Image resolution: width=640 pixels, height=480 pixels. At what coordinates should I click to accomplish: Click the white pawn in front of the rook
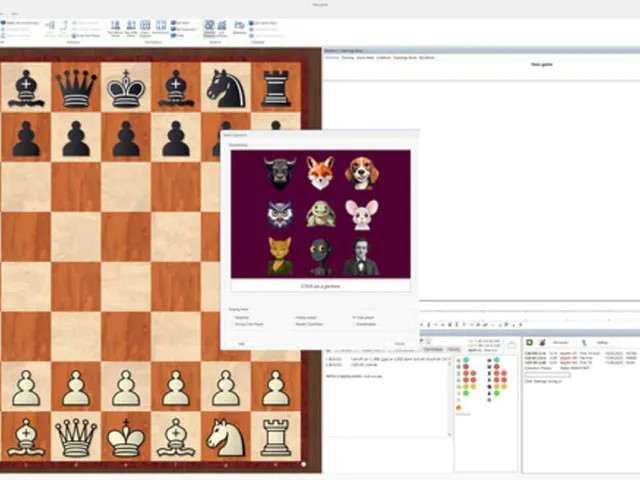click(276, 388)
